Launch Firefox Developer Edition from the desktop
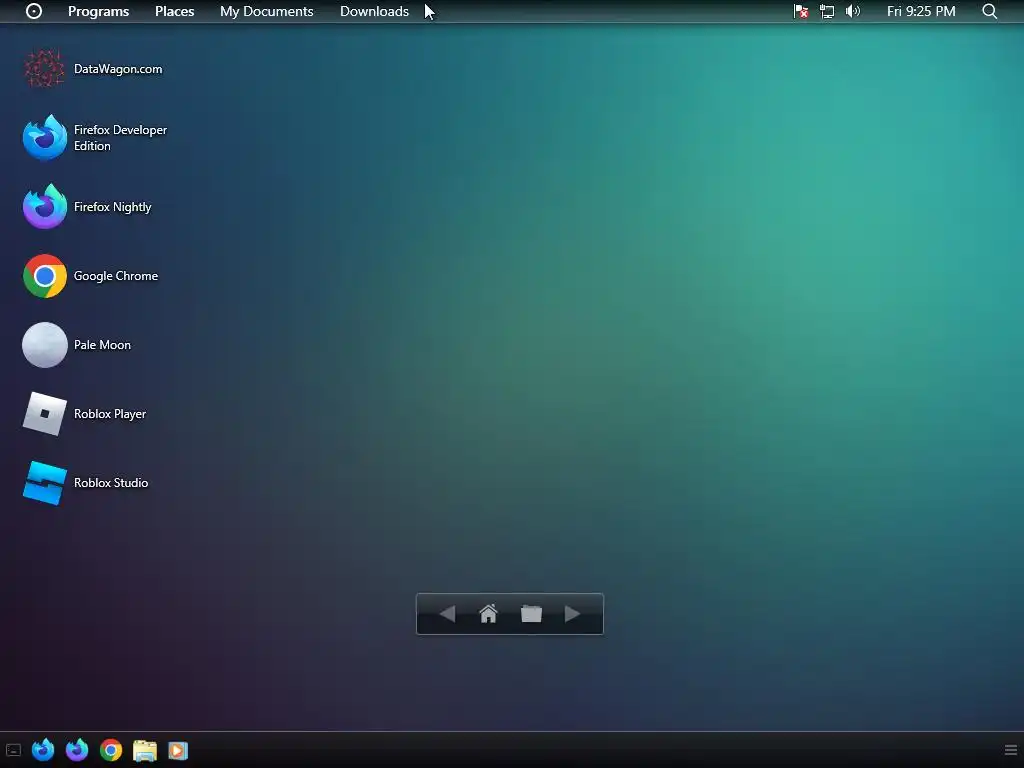 (x=95, y=138)
